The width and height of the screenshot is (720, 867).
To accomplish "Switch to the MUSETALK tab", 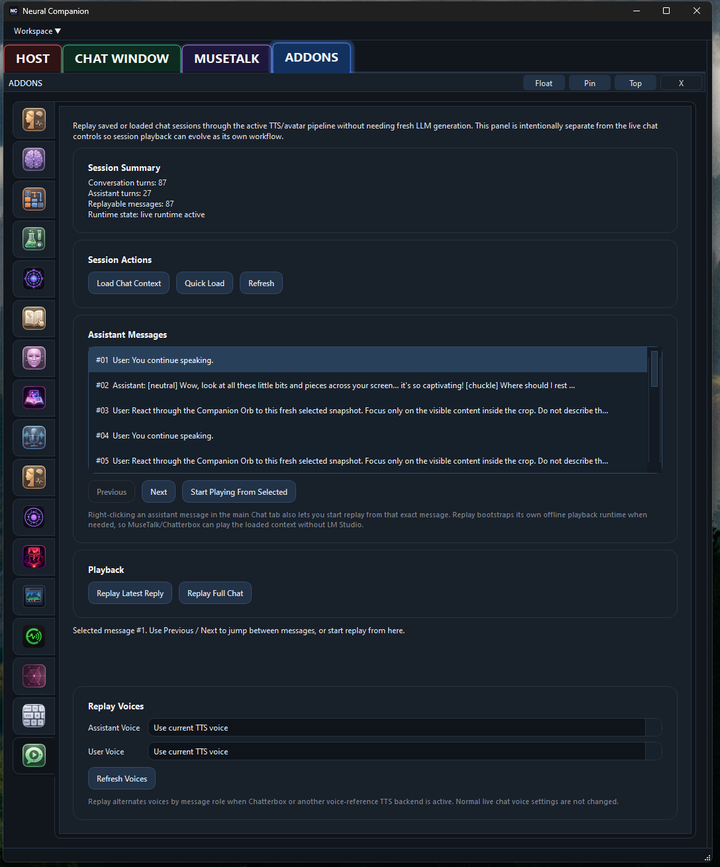I will pyautogui.click(x=227, y=59).
